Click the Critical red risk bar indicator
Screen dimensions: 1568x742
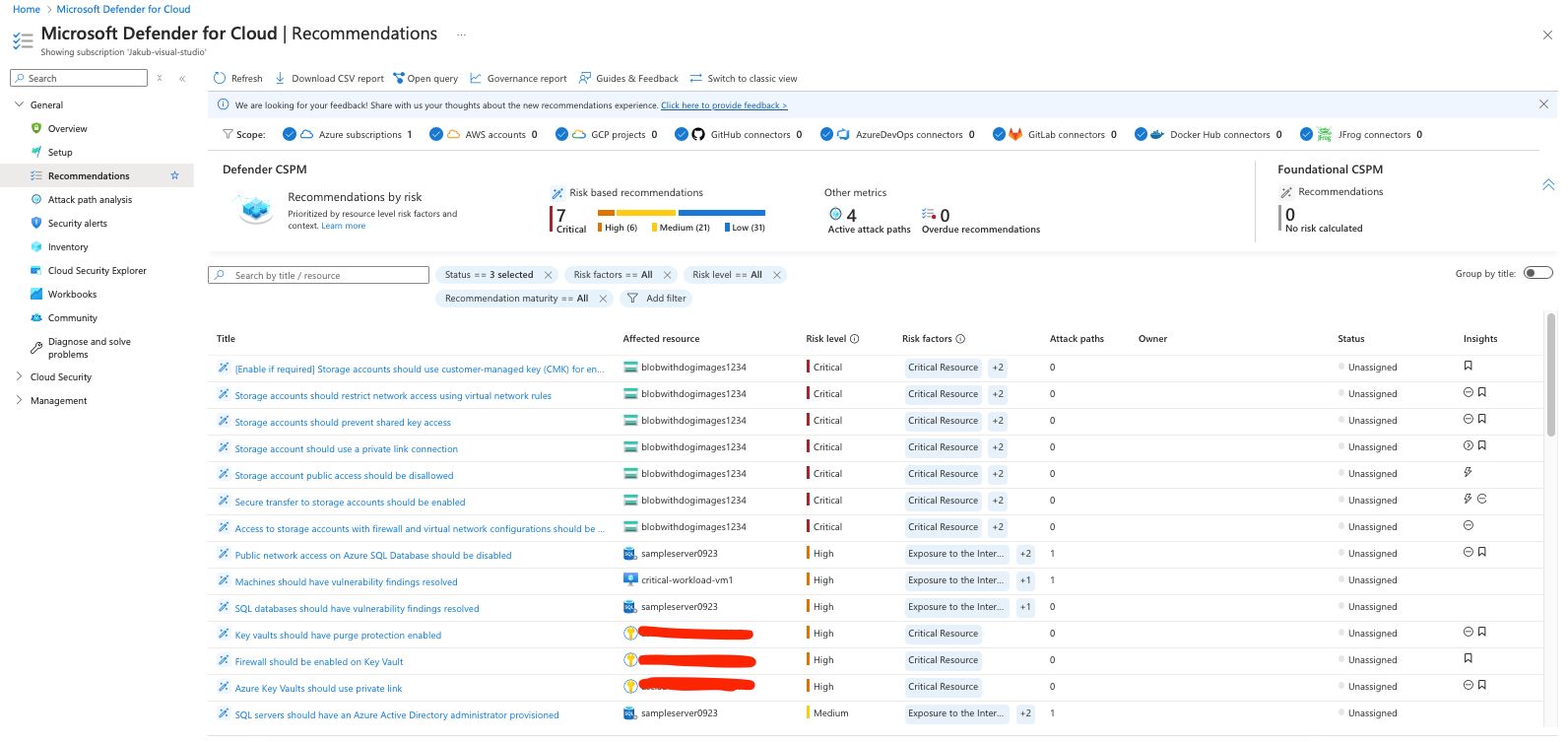tap(552, 219)
